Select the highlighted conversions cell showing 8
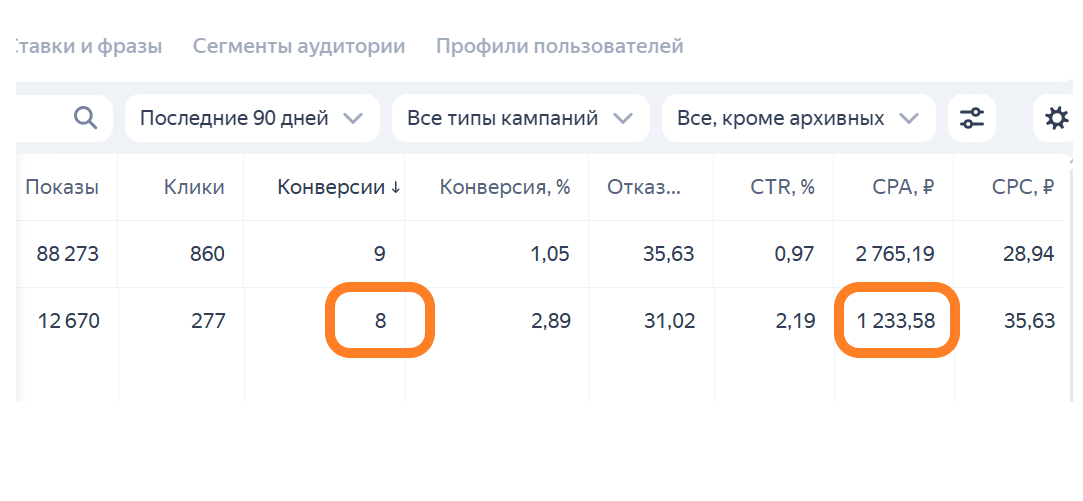Viewport: 1083px width, 501px height. coord(379,321)
